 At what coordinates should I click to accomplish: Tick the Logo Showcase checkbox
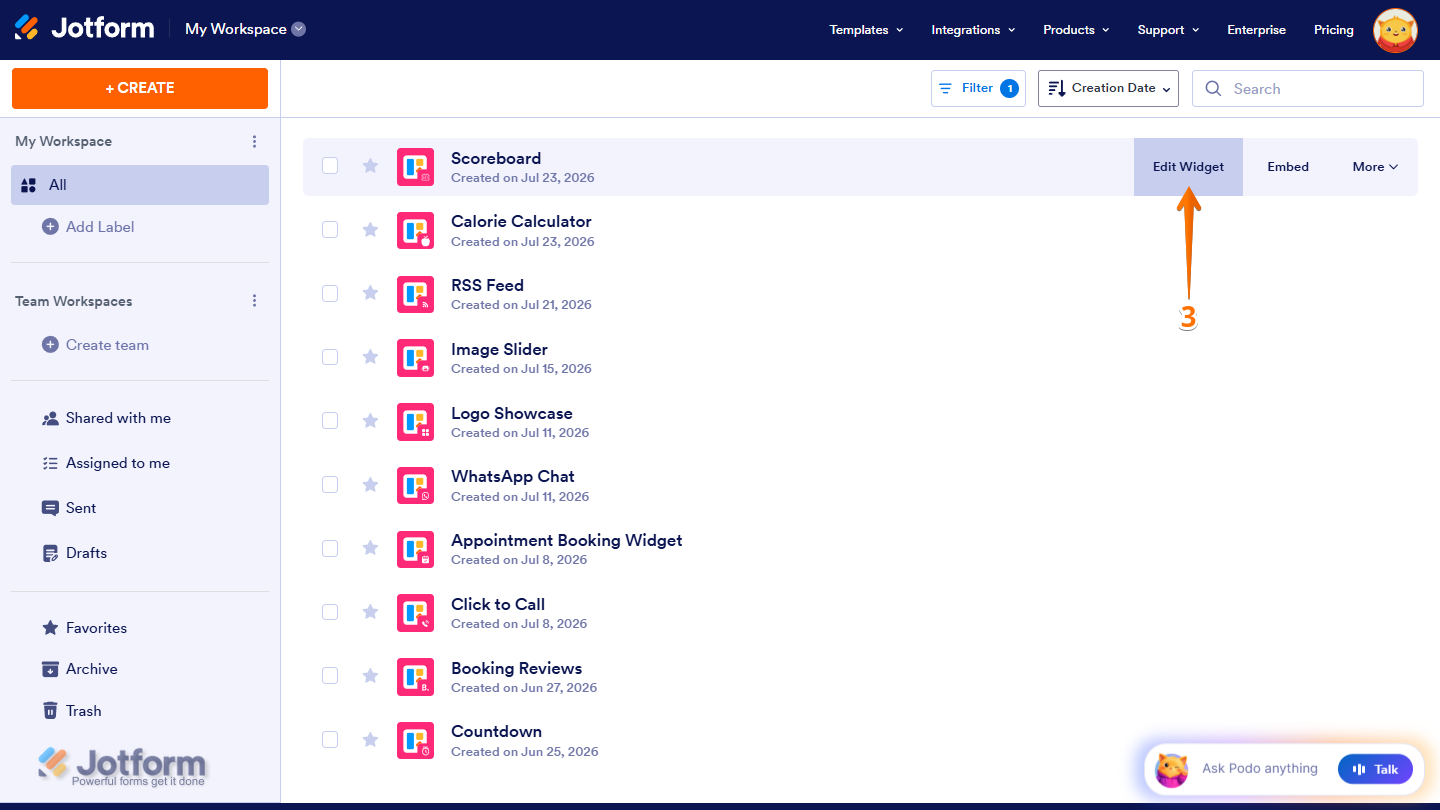[330, 421]
